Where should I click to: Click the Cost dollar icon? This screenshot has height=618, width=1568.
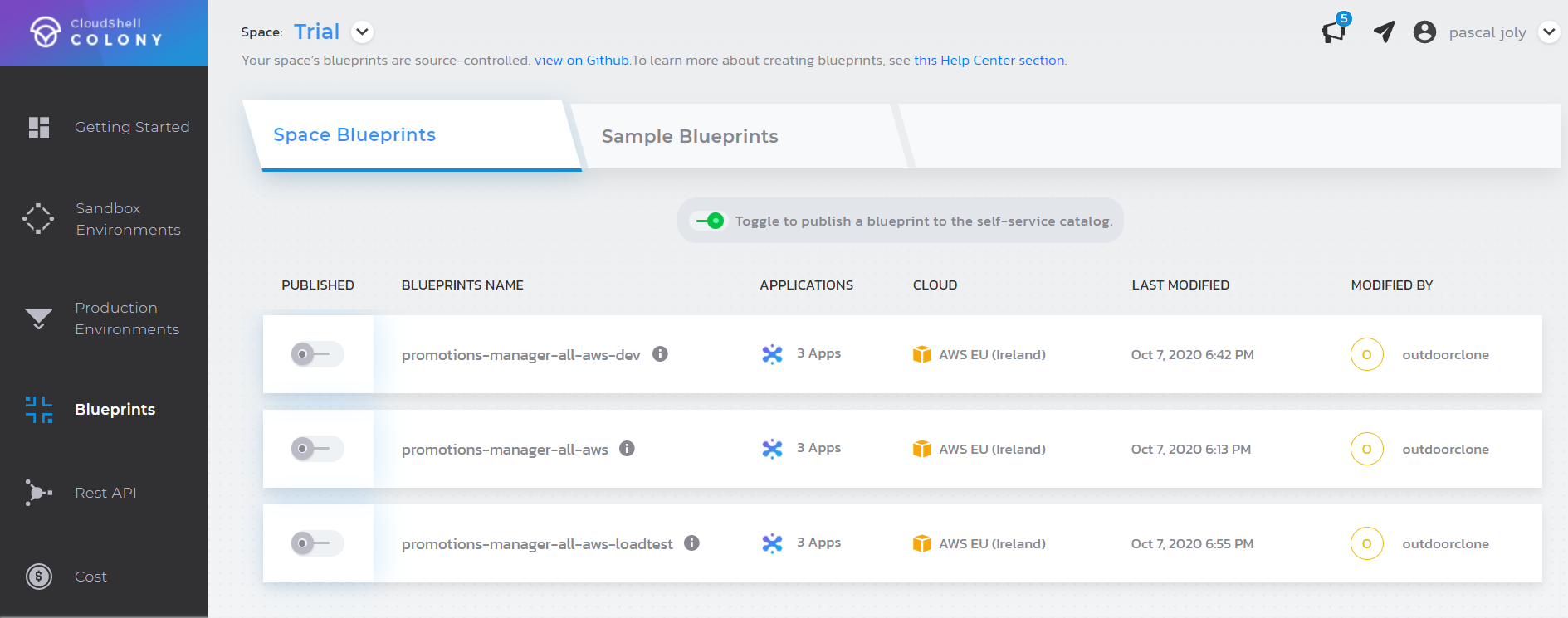[x=39, y=576]
